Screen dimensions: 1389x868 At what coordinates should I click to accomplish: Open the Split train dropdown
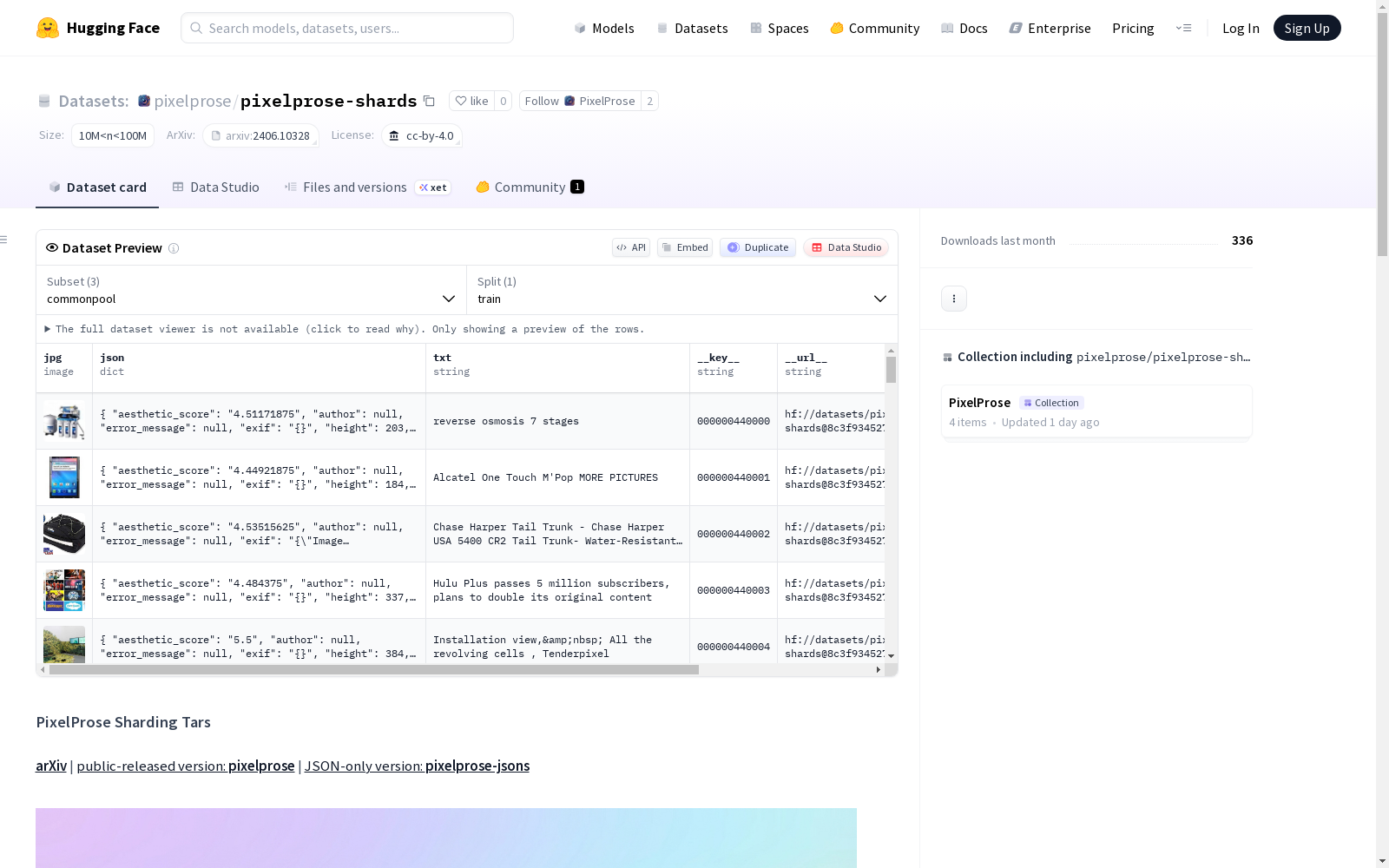tap(682, 290)
